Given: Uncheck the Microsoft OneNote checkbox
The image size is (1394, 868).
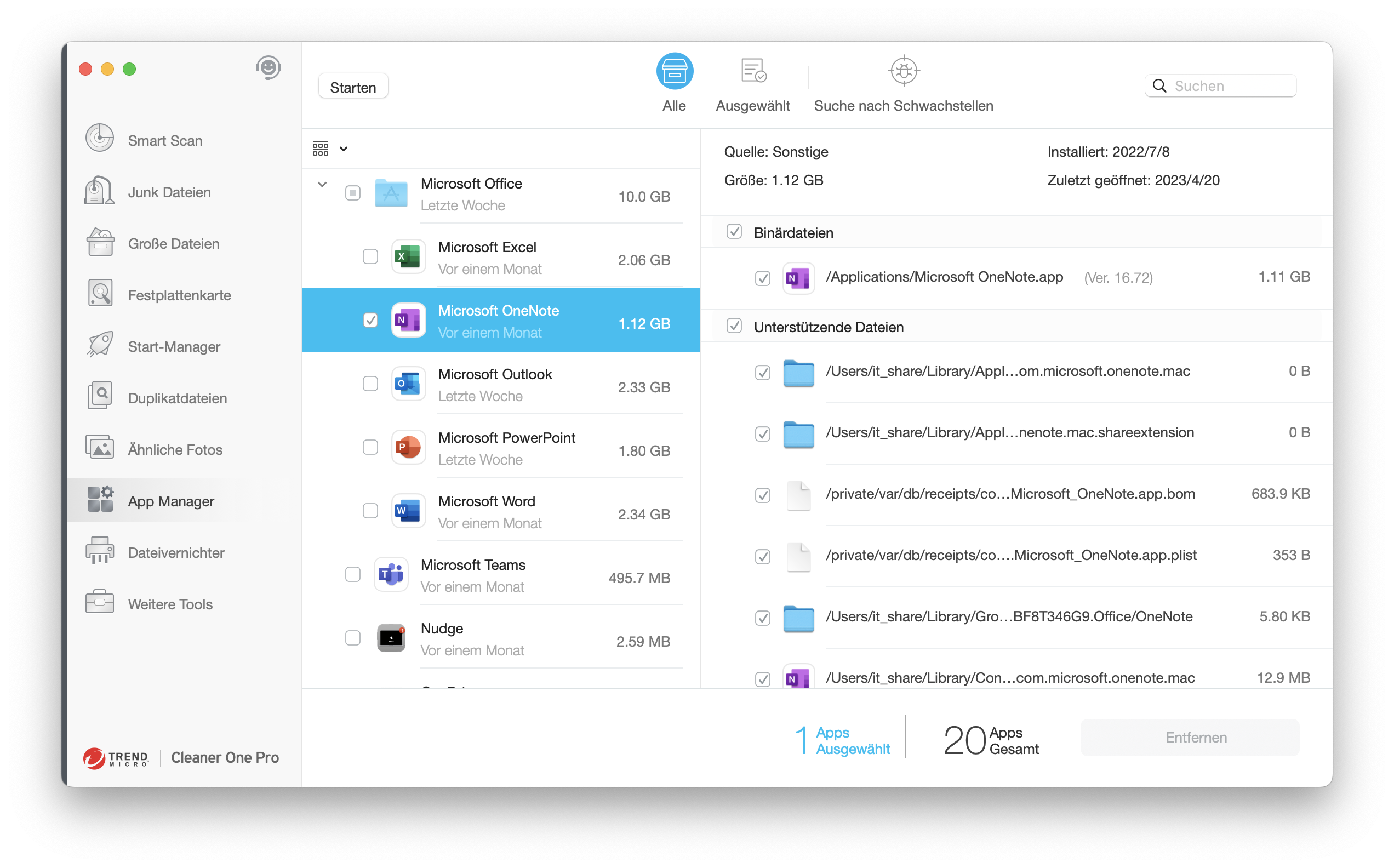Looking at the screenshot, I should click(x=370, y=320).
